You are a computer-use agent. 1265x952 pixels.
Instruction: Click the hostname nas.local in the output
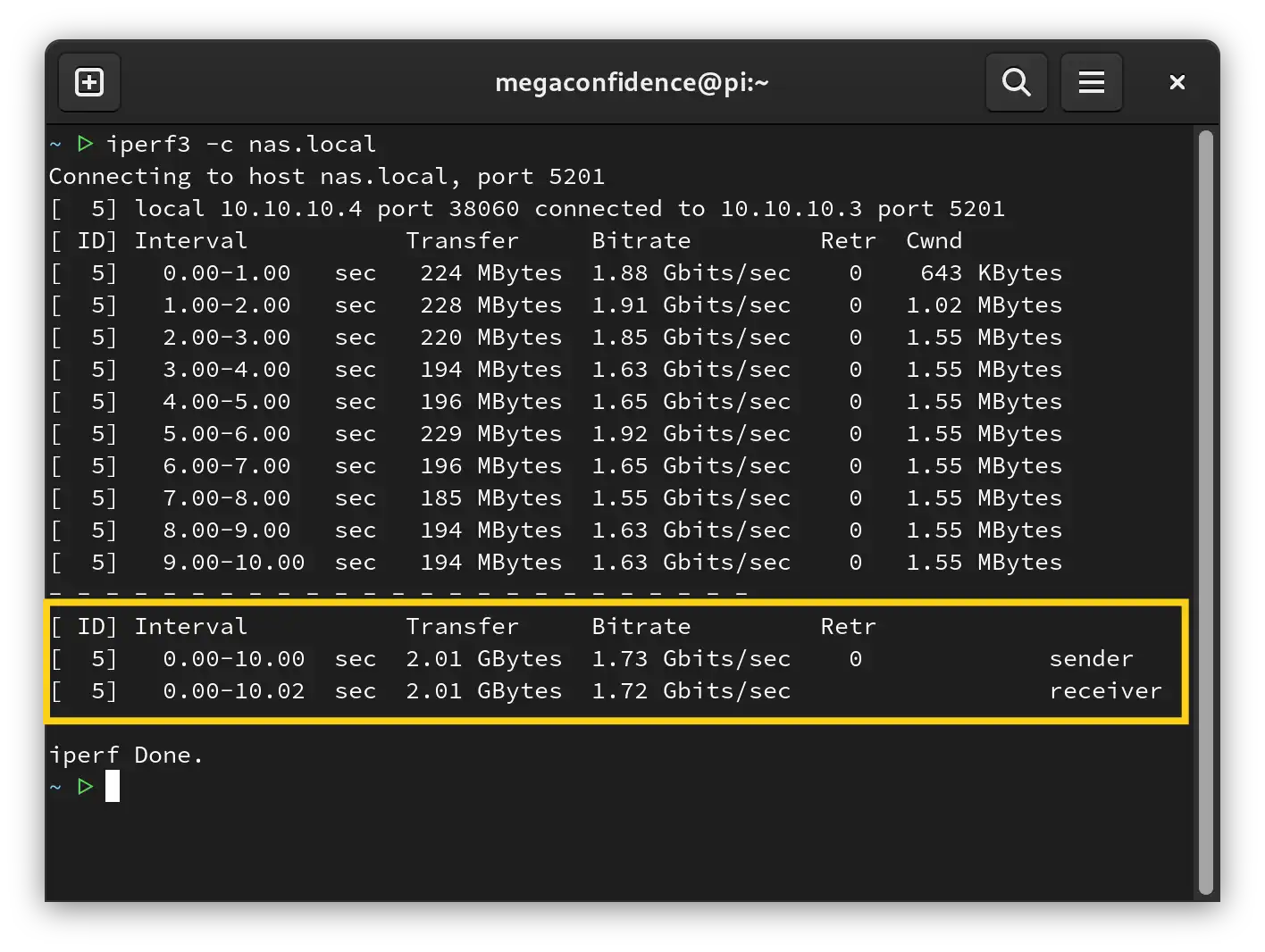pos(384,176)
